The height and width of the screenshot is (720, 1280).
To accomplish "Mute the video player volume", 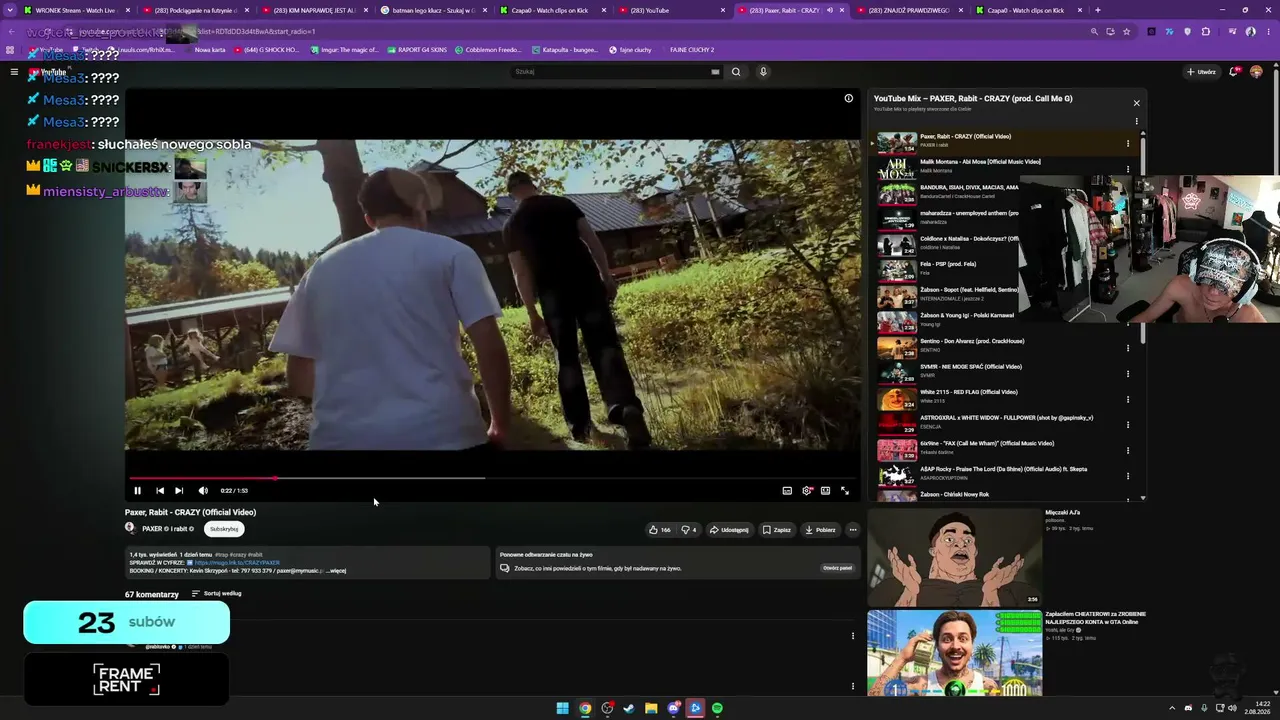I will 203,491.
